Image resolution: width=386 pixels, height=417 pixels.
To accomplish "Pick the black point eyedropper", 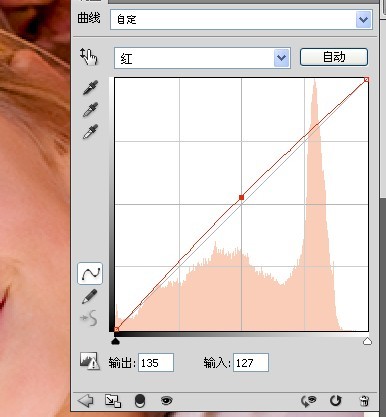I will tap(90, 87).
